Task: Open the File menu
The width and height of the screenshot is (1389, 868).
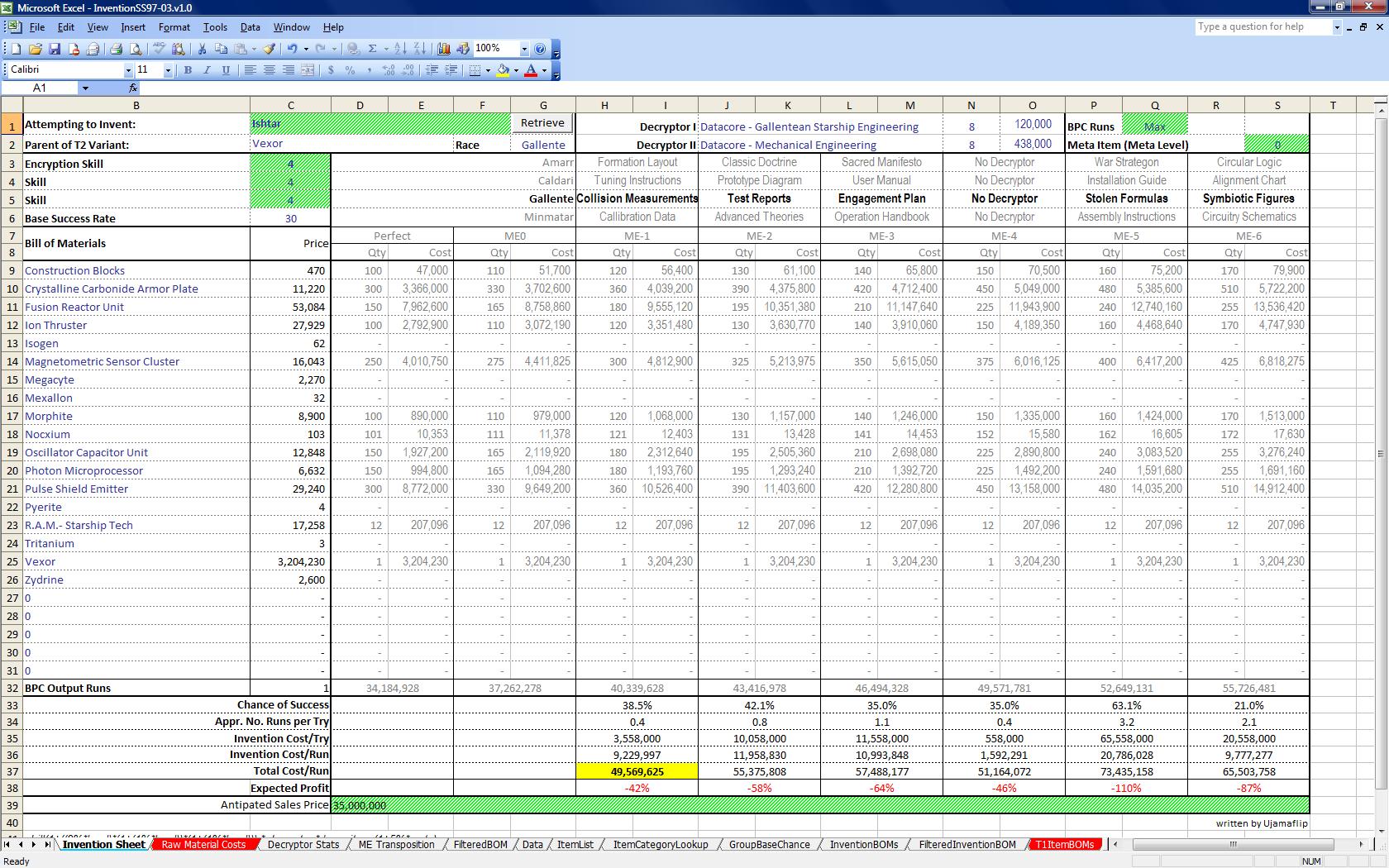Action: (37, 27)
